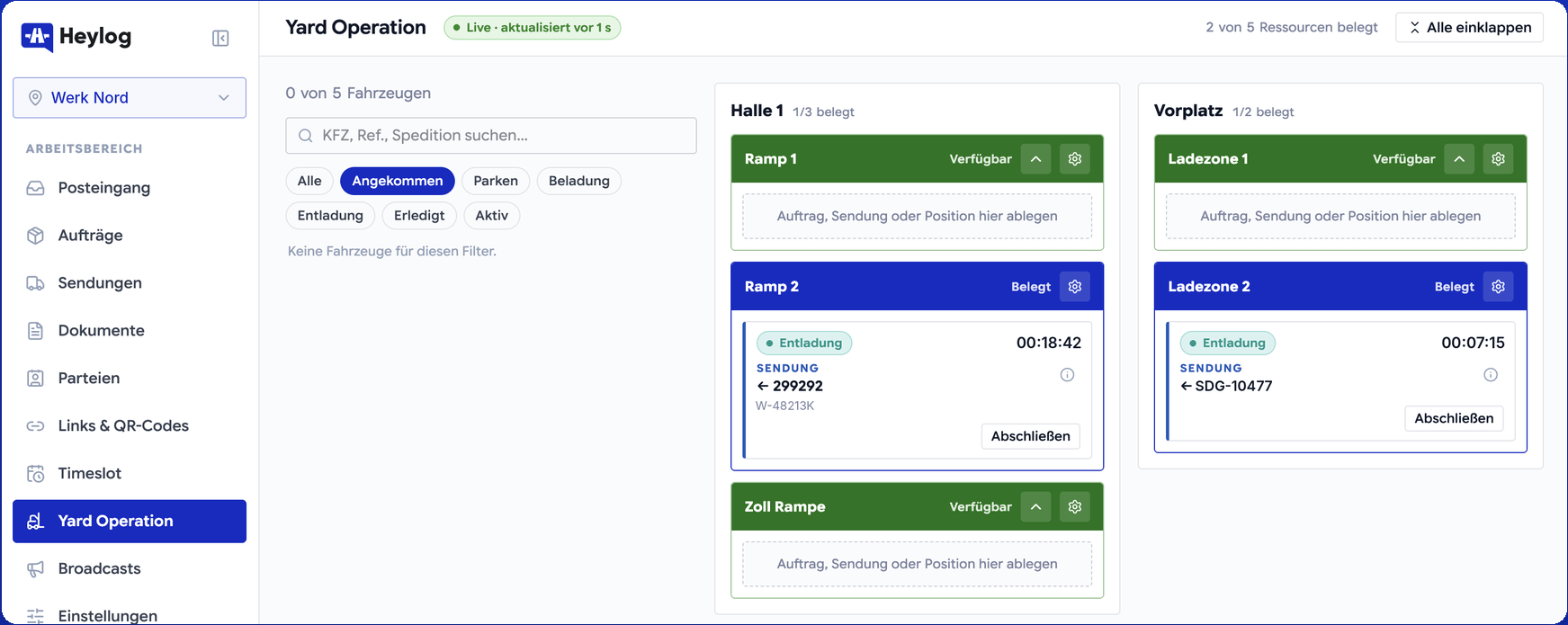
Task: Collapse Ramp 1 with its chevron
Action: tap(1036, 159)
